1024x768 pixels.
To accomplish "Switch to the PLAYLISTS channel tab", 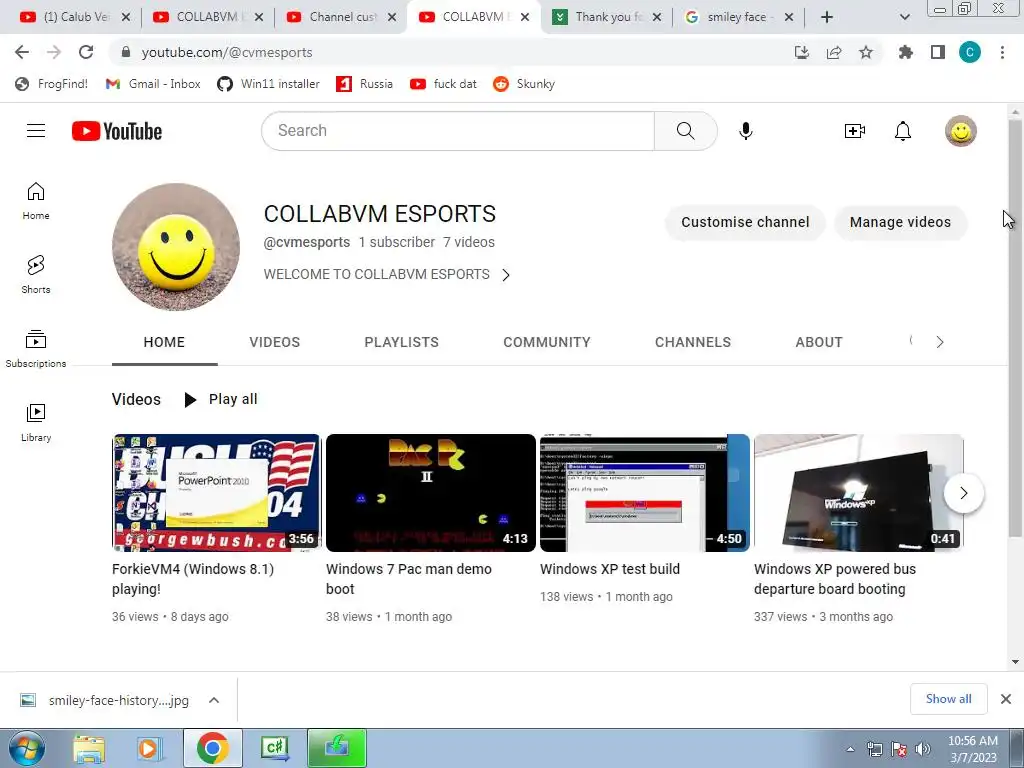I will [x=402, y=342].
